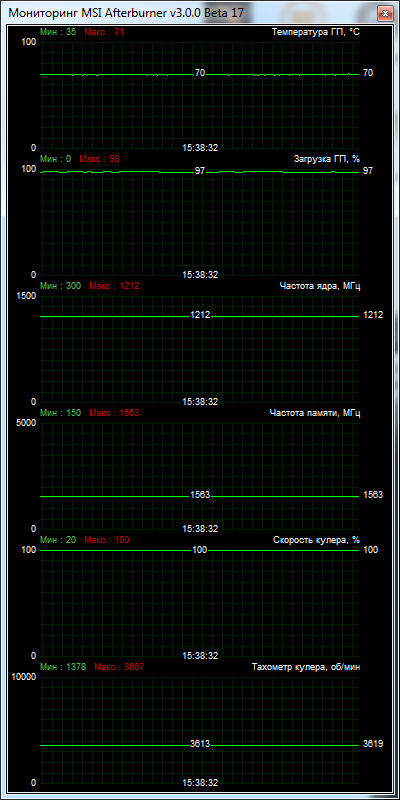Click the 'Макс : 1563' memory clock maximum

(x=114, y=413)
